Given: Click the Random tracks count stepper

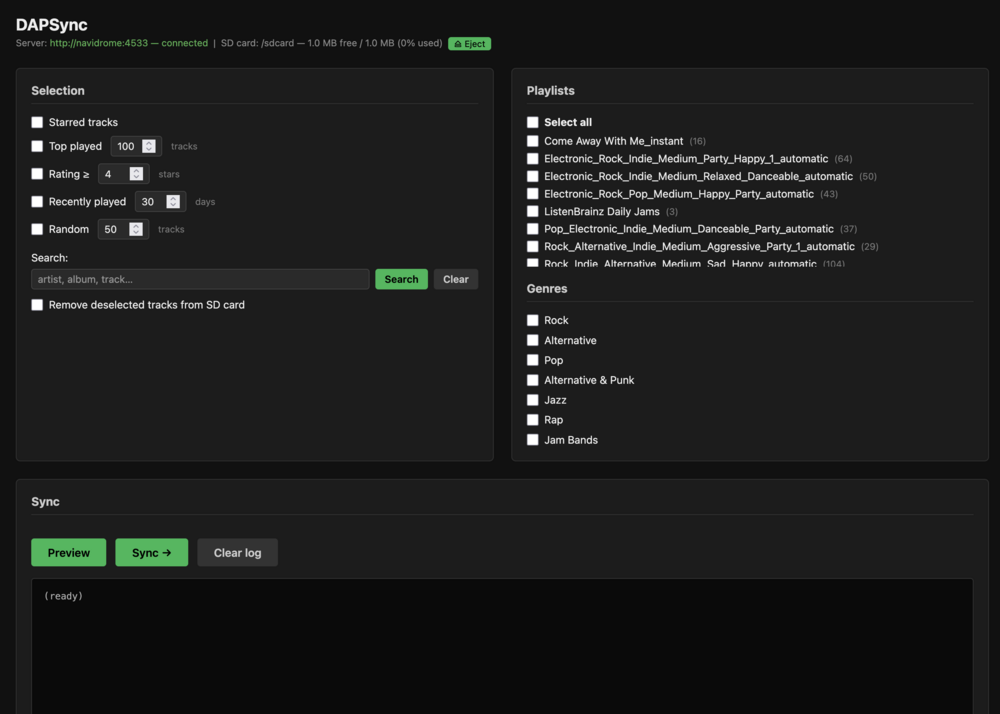Looking at the screenshot, I should click(x=136, y=229).
